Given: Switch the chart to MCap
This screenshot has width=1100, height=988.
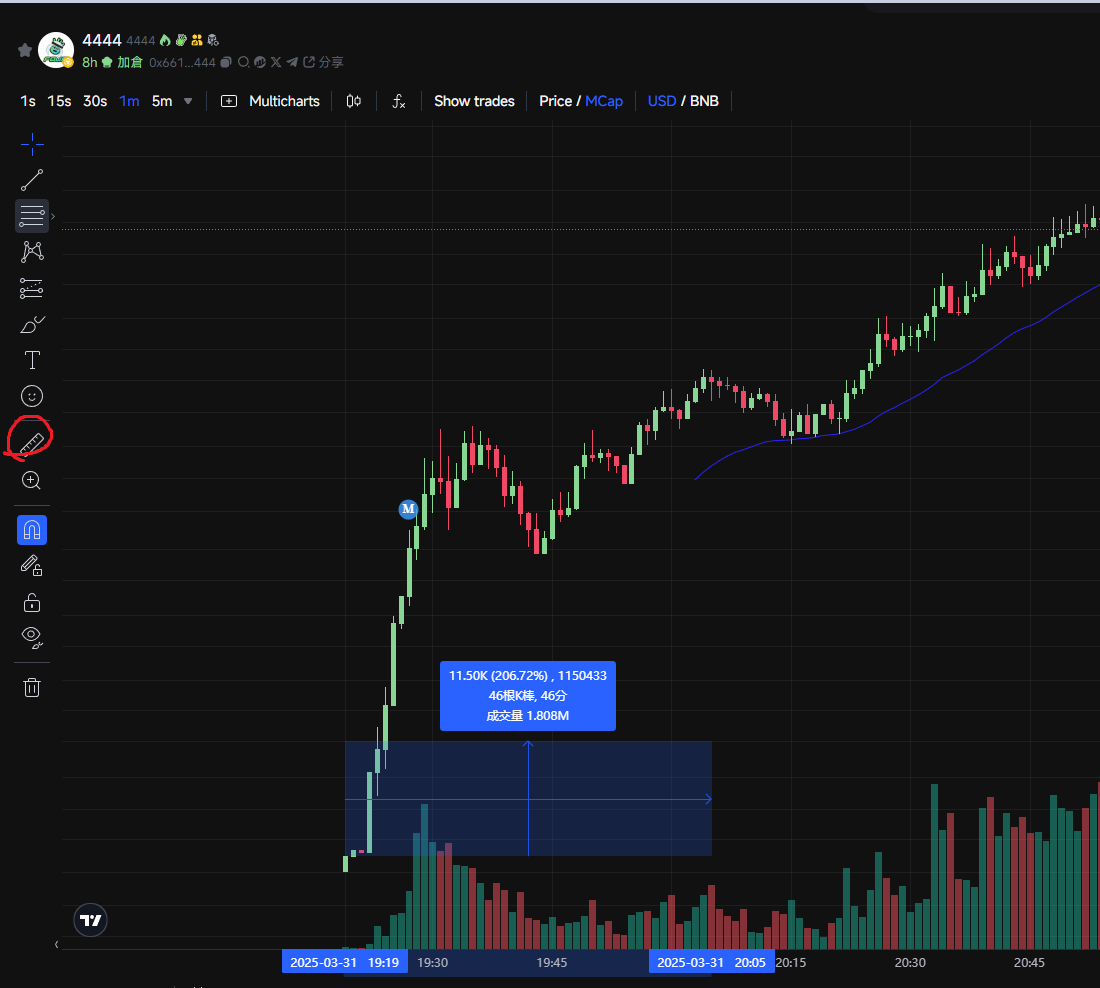Looking at the screenshot, I should (x=604, y=101).
